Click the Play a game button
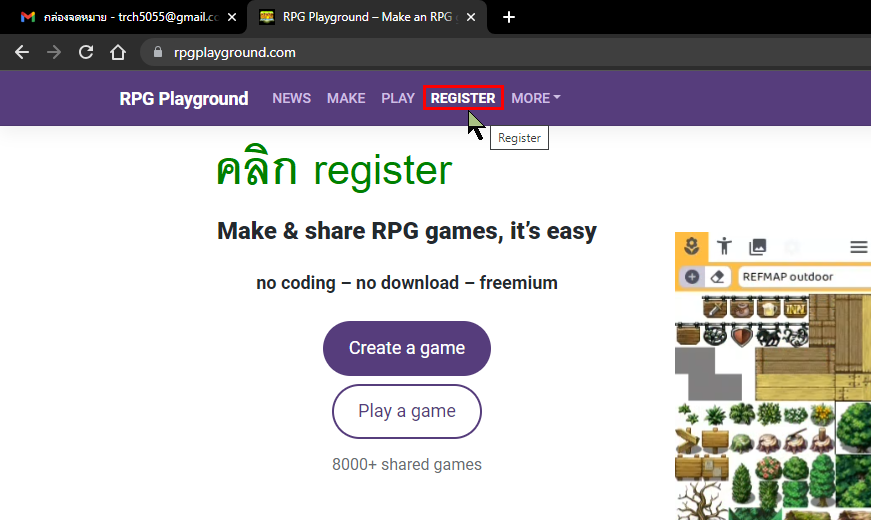The height and width of the screenshot is (520, 871). 407,411
